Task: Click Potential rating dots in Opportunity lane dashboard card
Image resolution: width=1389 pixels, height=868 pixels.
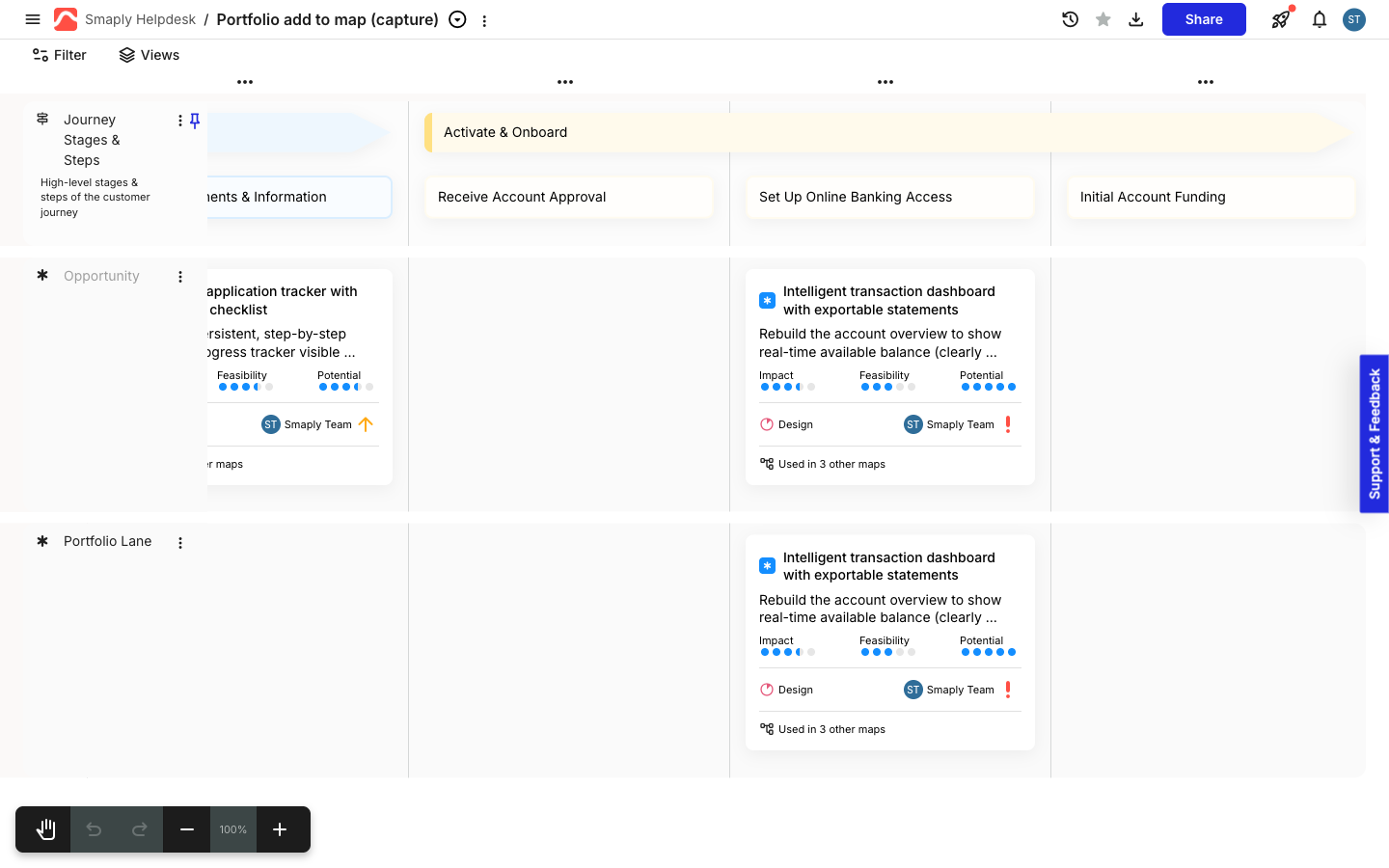Action: point(989,387)
